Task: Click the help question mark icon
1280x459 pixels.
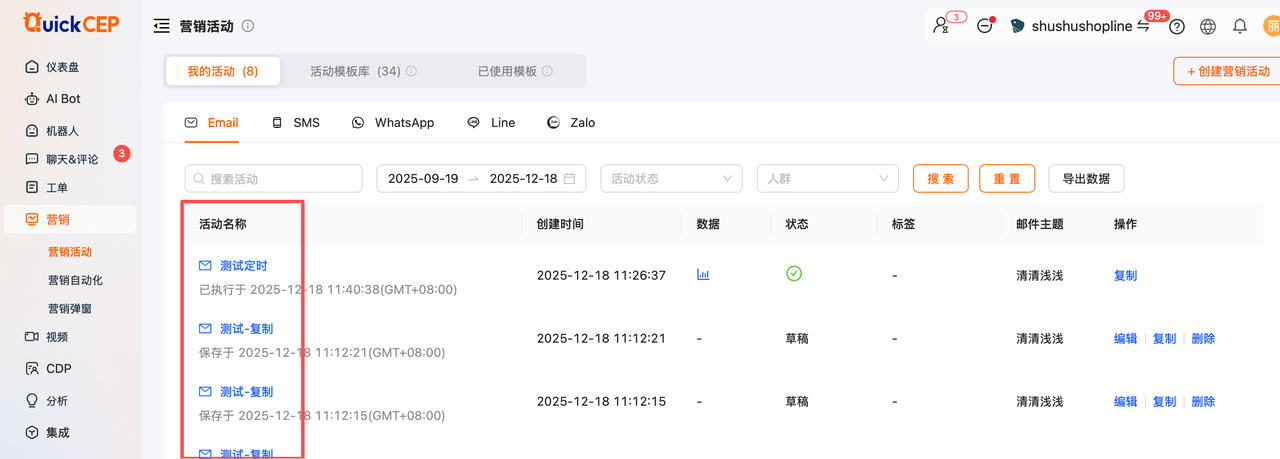Action: tap(1177, 27)
